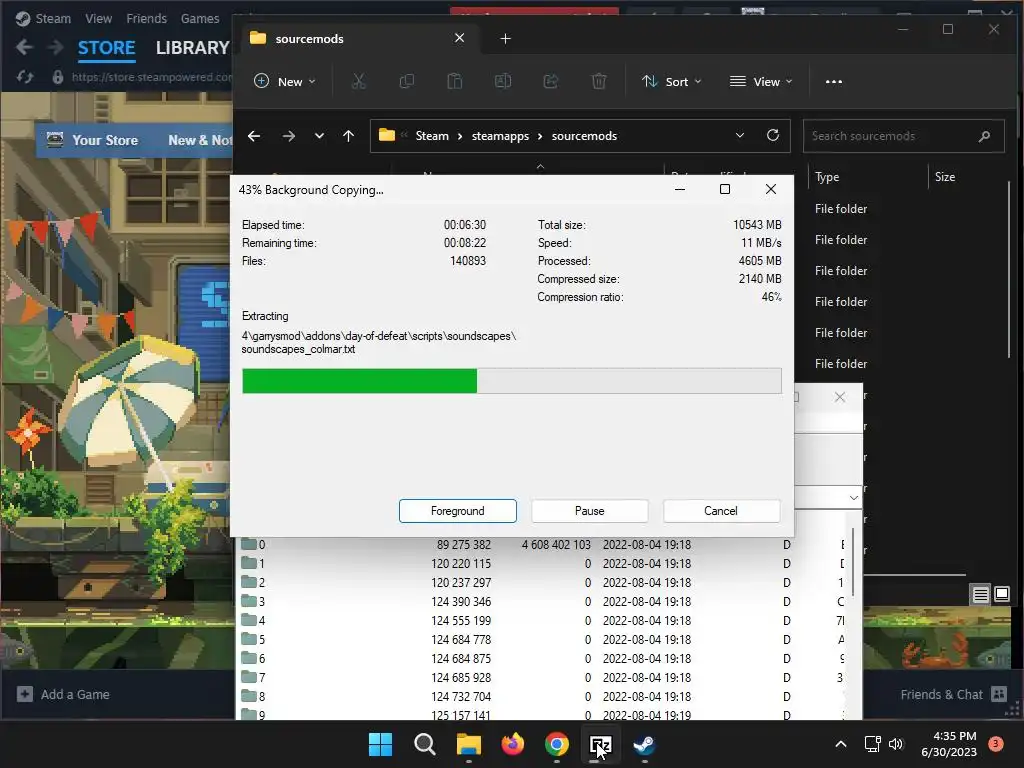Switch to Steam LIBRARY tab

[x=192, y=48]
